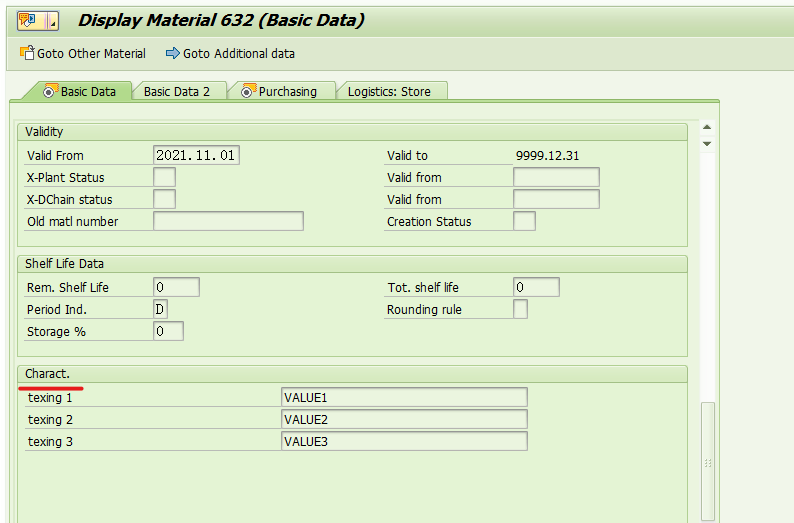Click the Old matl number label
794x523 pixels.
[72, 222]
